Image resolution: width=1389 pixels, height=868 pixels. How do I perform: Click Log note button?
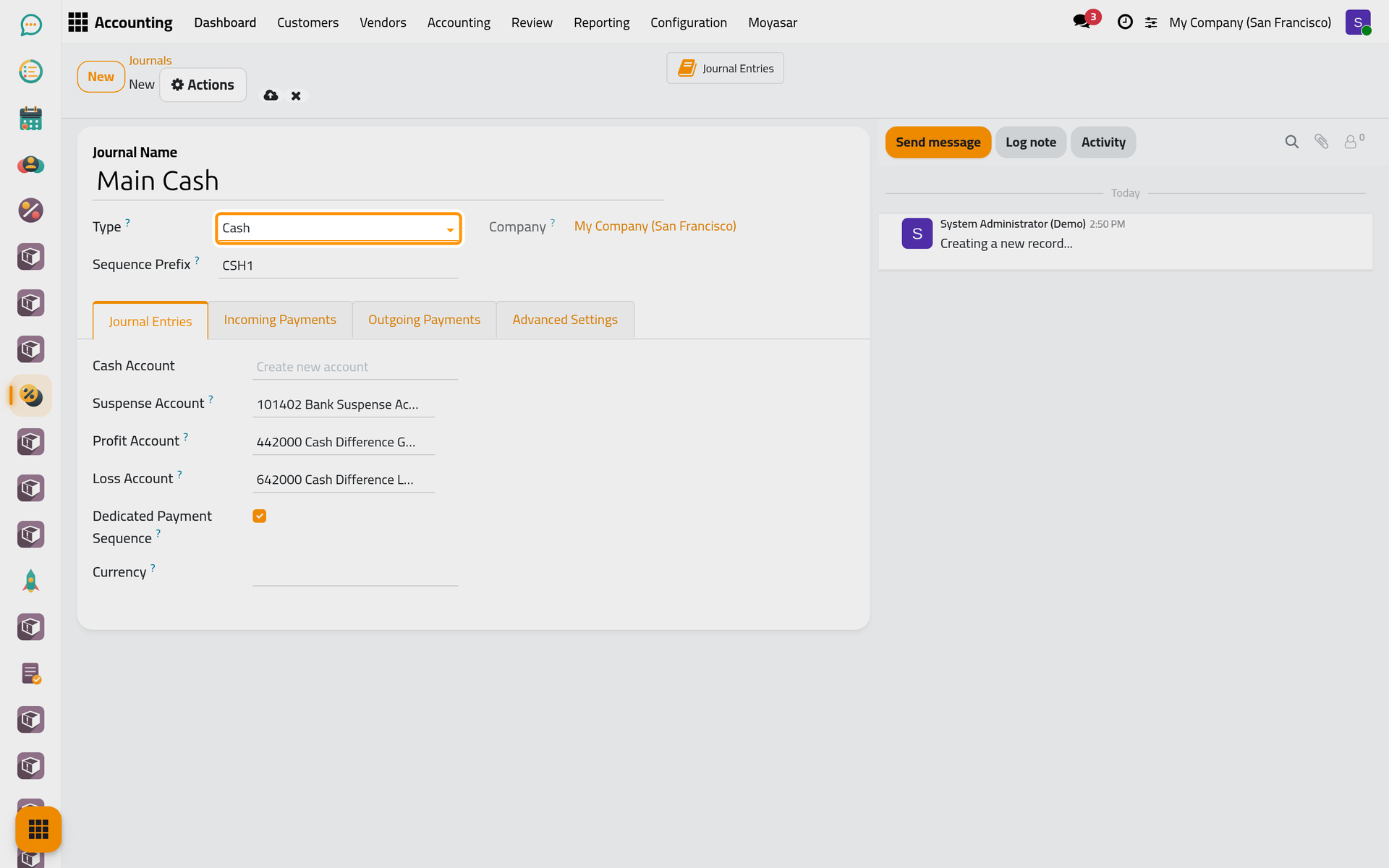(x=1030, y=142)
